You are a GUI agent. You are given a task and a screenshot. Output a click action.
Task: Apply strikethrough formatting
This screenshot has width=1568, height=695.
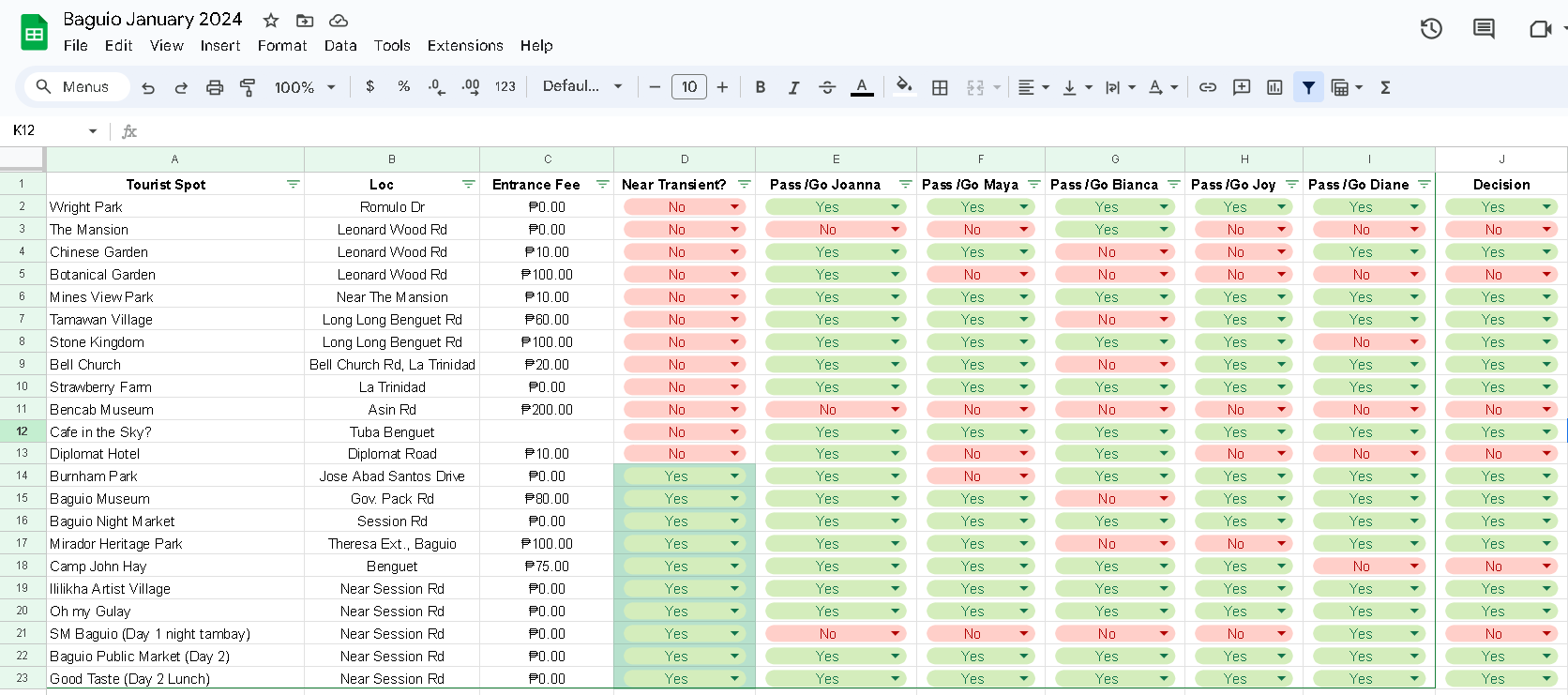pyautogui.click(x=827, y=87)
